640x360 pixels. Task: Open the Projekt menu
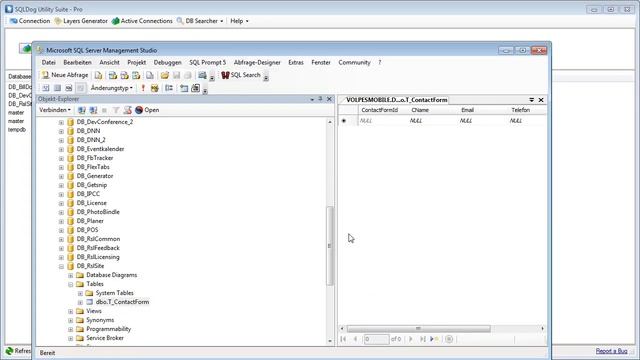pyautogui.click(x=136, y=62)
